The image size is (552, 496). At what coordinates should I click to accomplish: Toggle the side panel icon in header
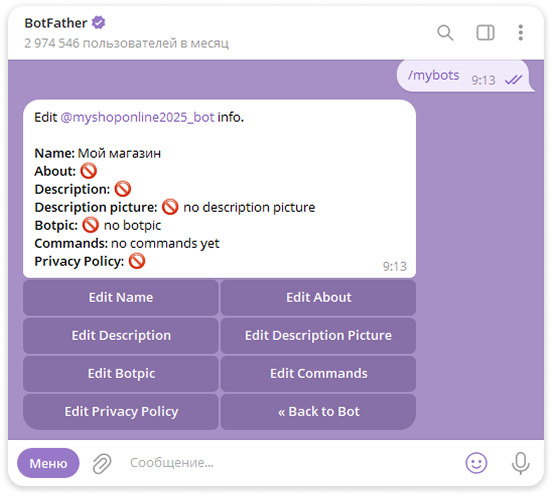point(485,33)
